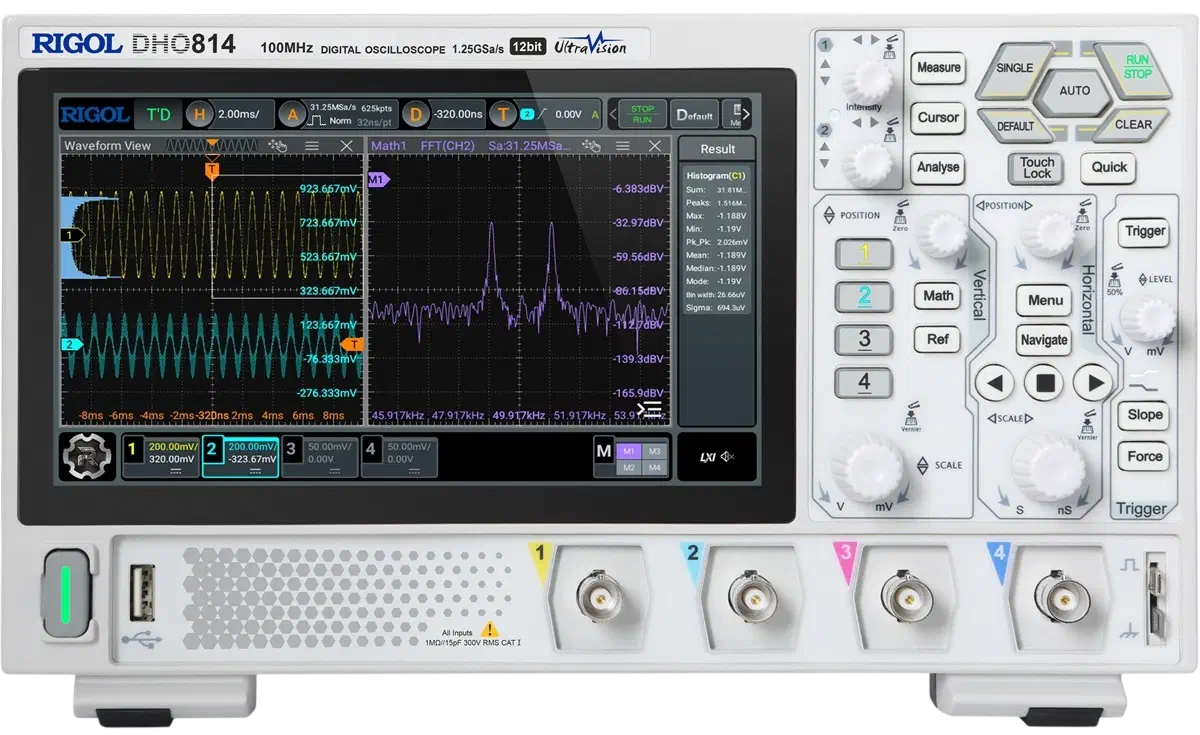Tap the orange H horizontal timebase icon
1200x735 pixels.
199,114
